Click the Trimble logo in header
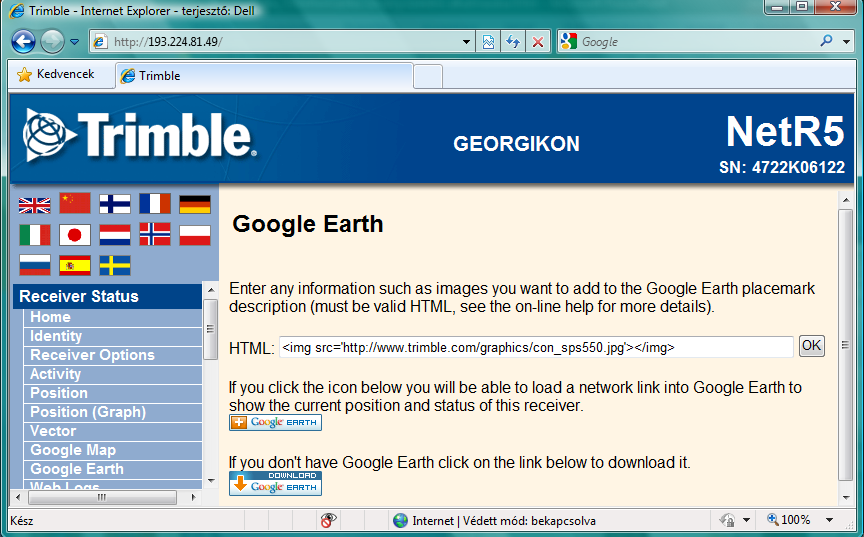The width and height of the screenshot is (864, 537). (x=140, y=135)
